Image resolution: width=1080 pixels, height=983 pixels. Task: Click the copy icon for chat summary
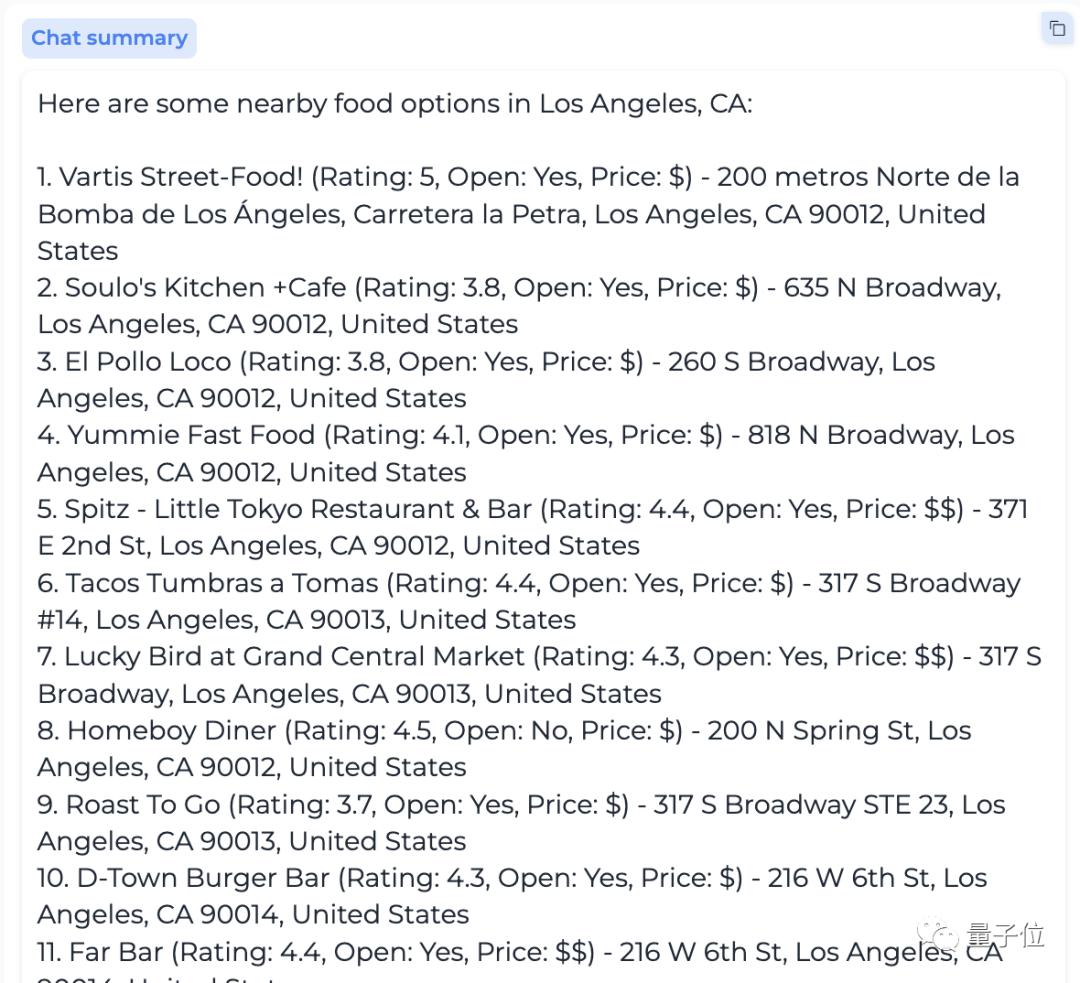1056,28
